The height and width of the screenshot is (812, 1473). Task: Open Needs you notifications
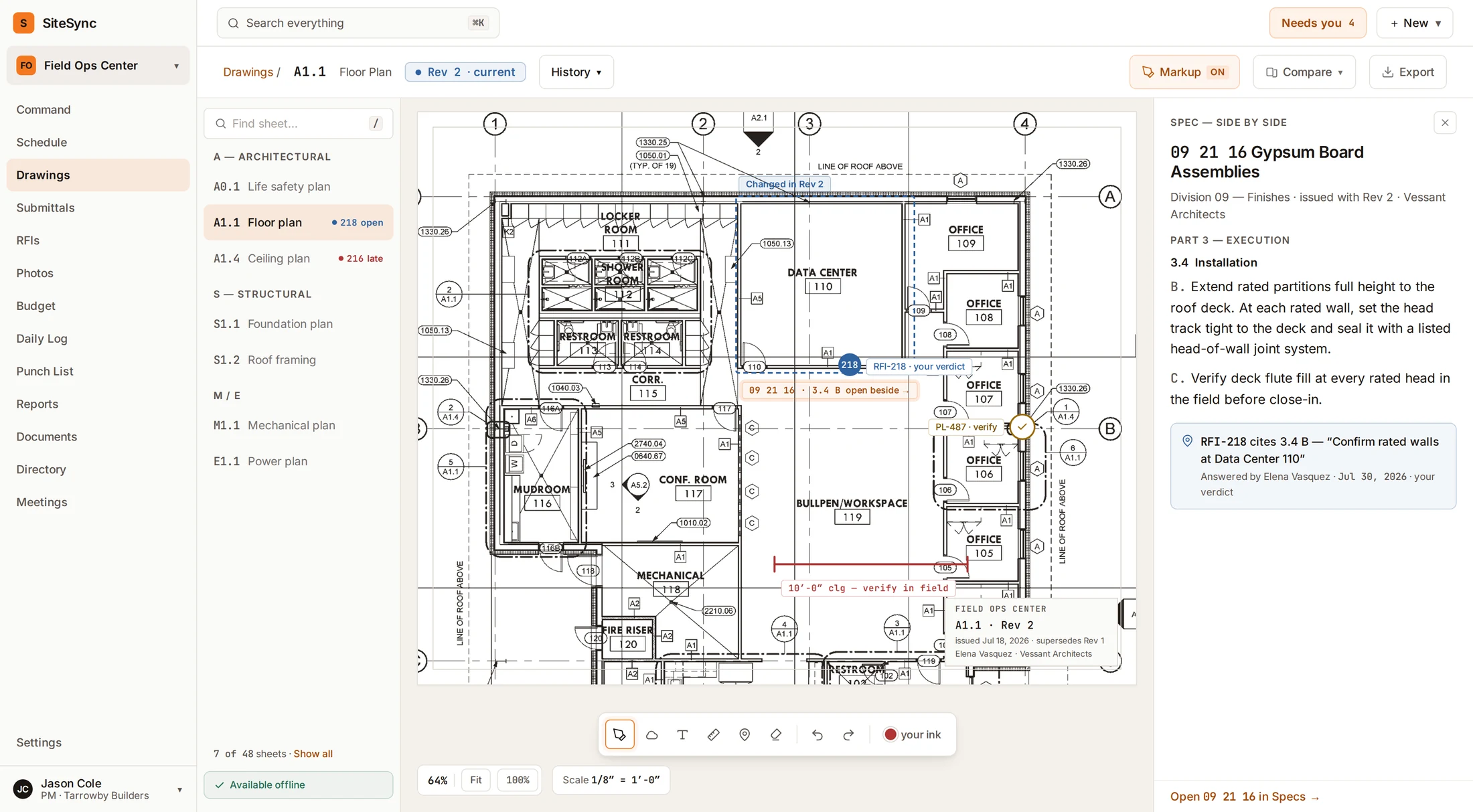pyautogui.click(x=1317, y=23)
